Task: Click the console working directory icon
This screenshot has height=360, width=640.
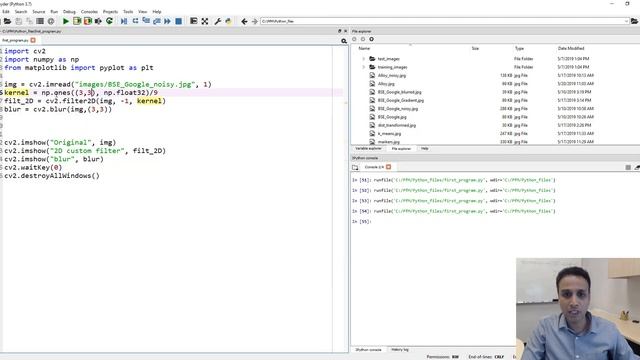Action: coord(355,167)
